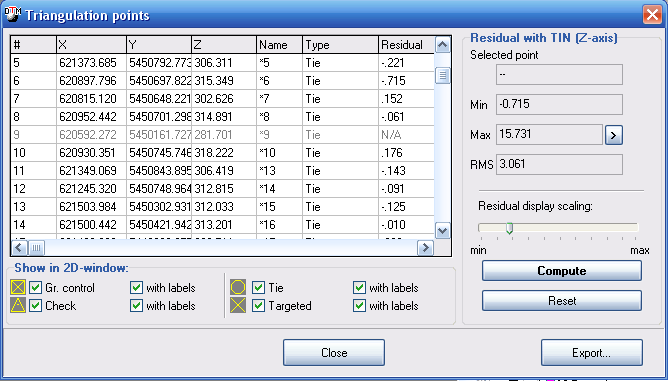
Task: Toggle the Check points checkbox
Action: 36,306
